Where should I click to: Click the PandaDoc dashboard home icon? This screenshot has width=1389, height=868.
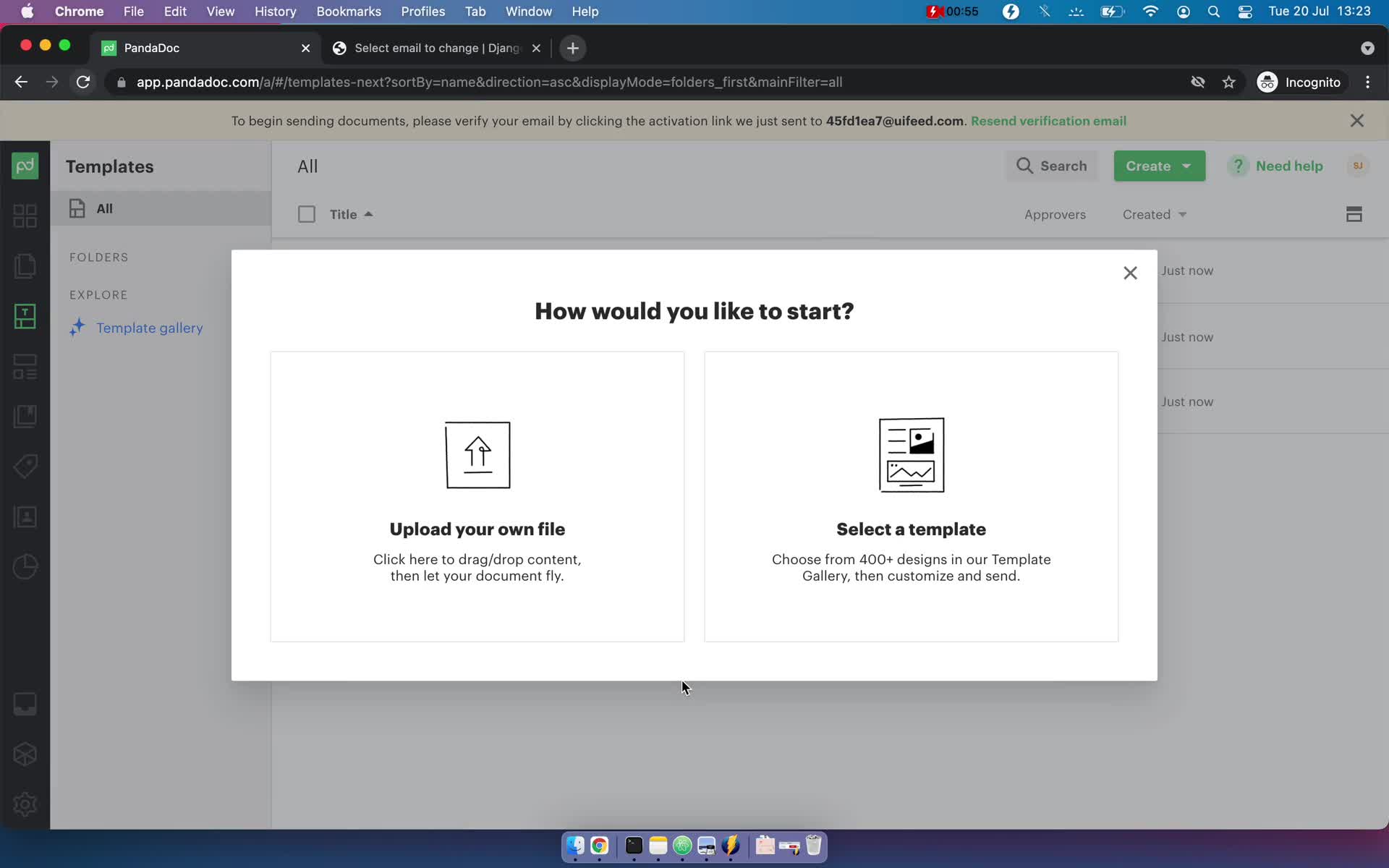[25, 166]
